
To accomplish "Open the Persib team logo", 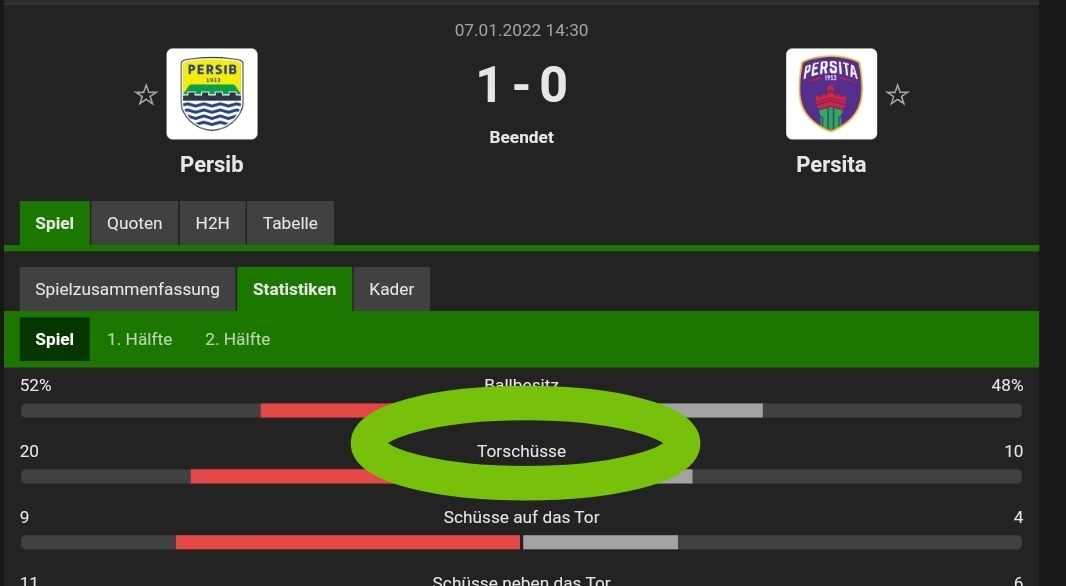I will coord(212,94).
